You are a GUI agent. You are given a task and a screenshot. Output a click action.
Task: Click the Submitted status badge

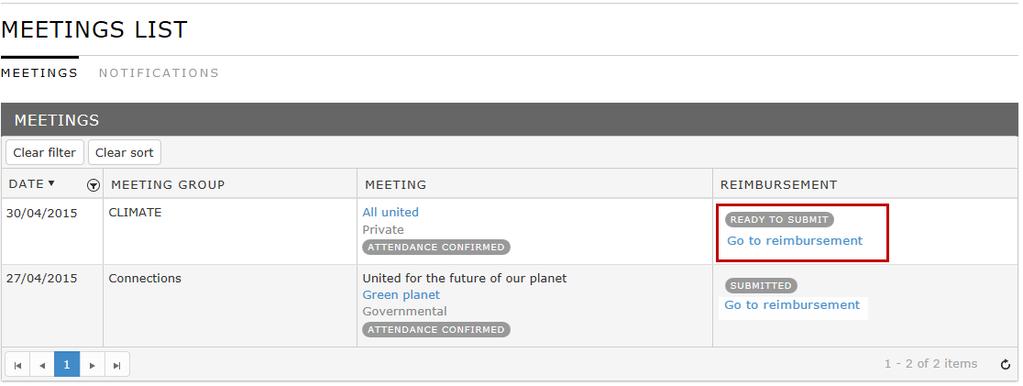(761, 286)
